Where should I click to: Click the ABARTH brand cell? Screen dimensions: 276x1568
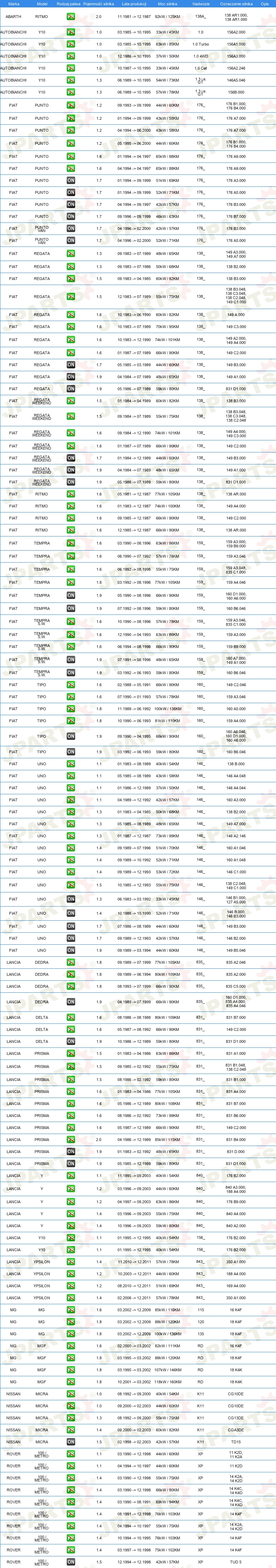click(x=13, y=17)
